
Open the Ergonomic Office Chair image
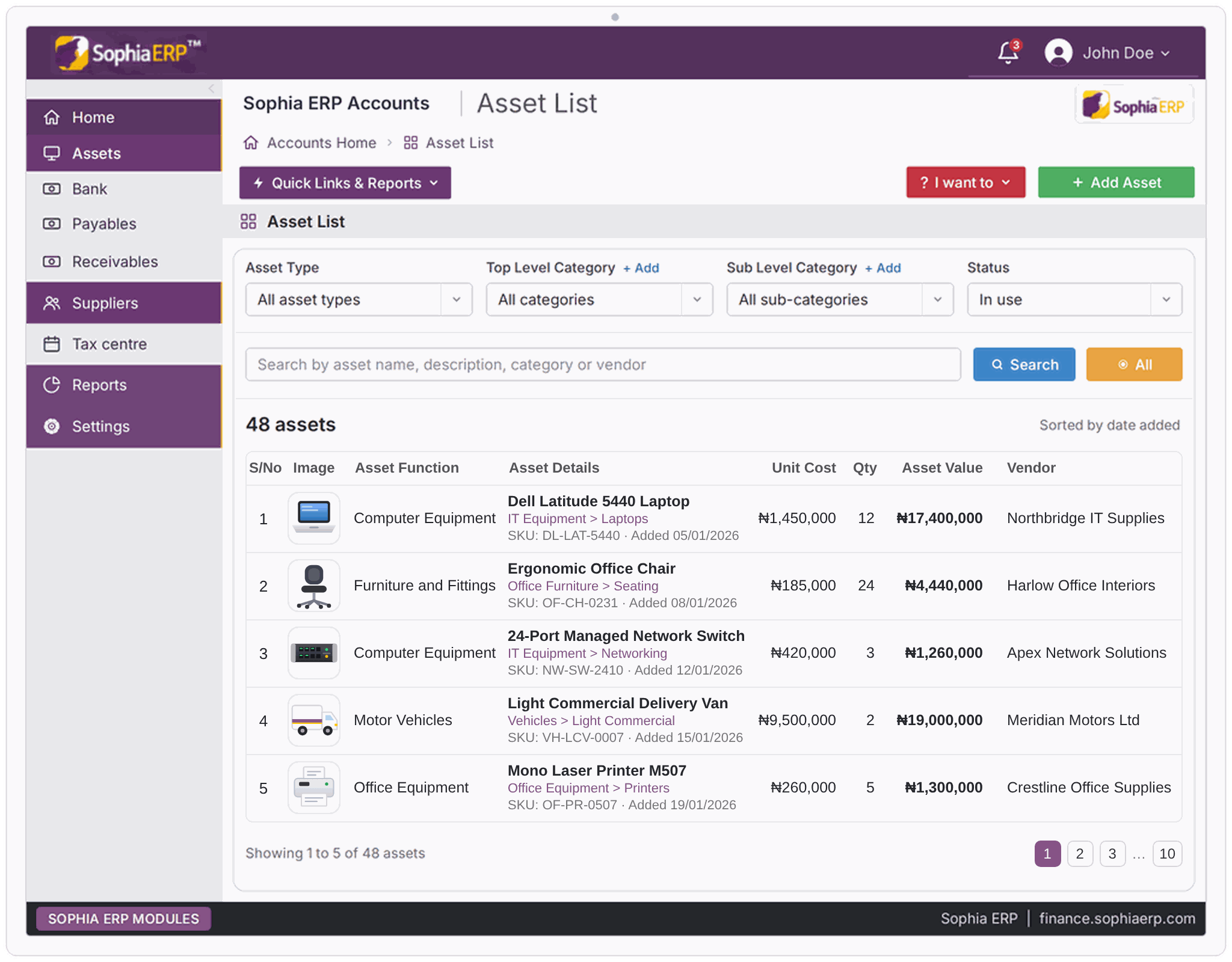click(x=314, y=586)
